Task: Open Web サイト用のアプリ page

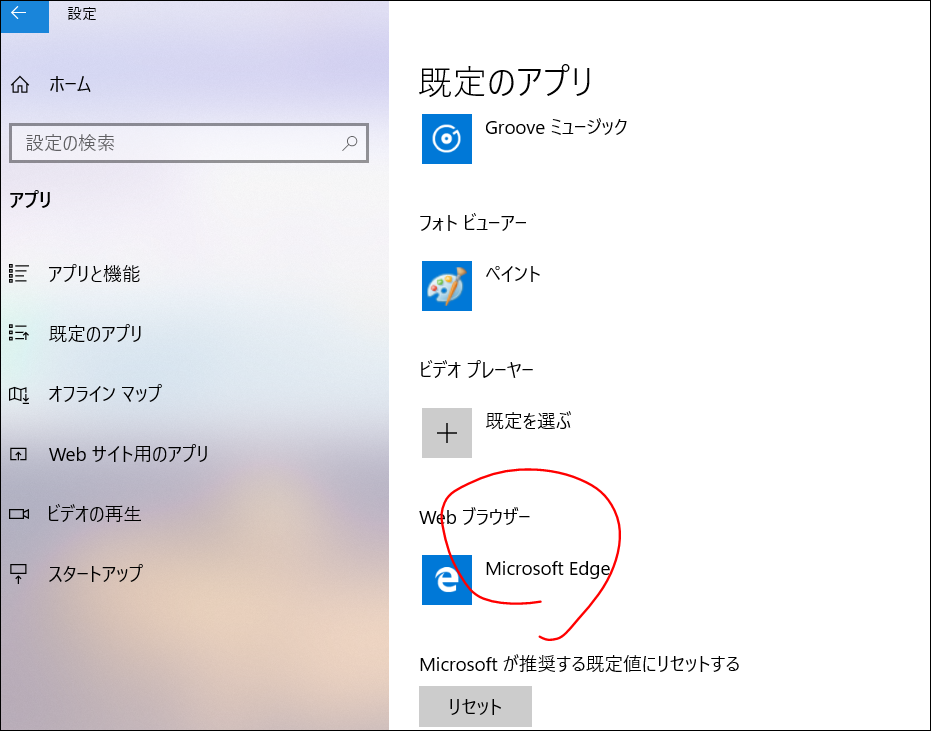Action: pos(129,454)
